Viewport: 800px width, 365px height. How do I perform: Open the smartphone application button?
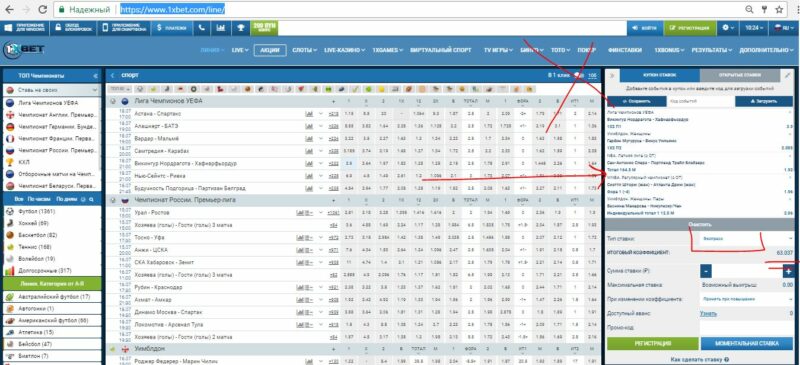tap(124, 28)
